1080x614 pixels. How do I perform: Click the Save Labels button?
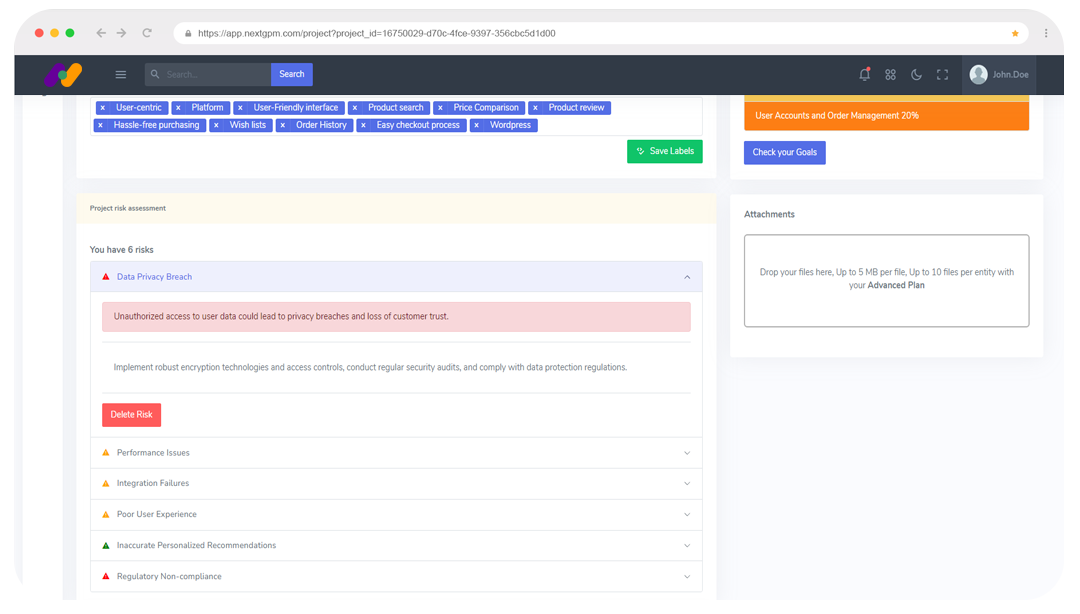[x=665, y=152]
